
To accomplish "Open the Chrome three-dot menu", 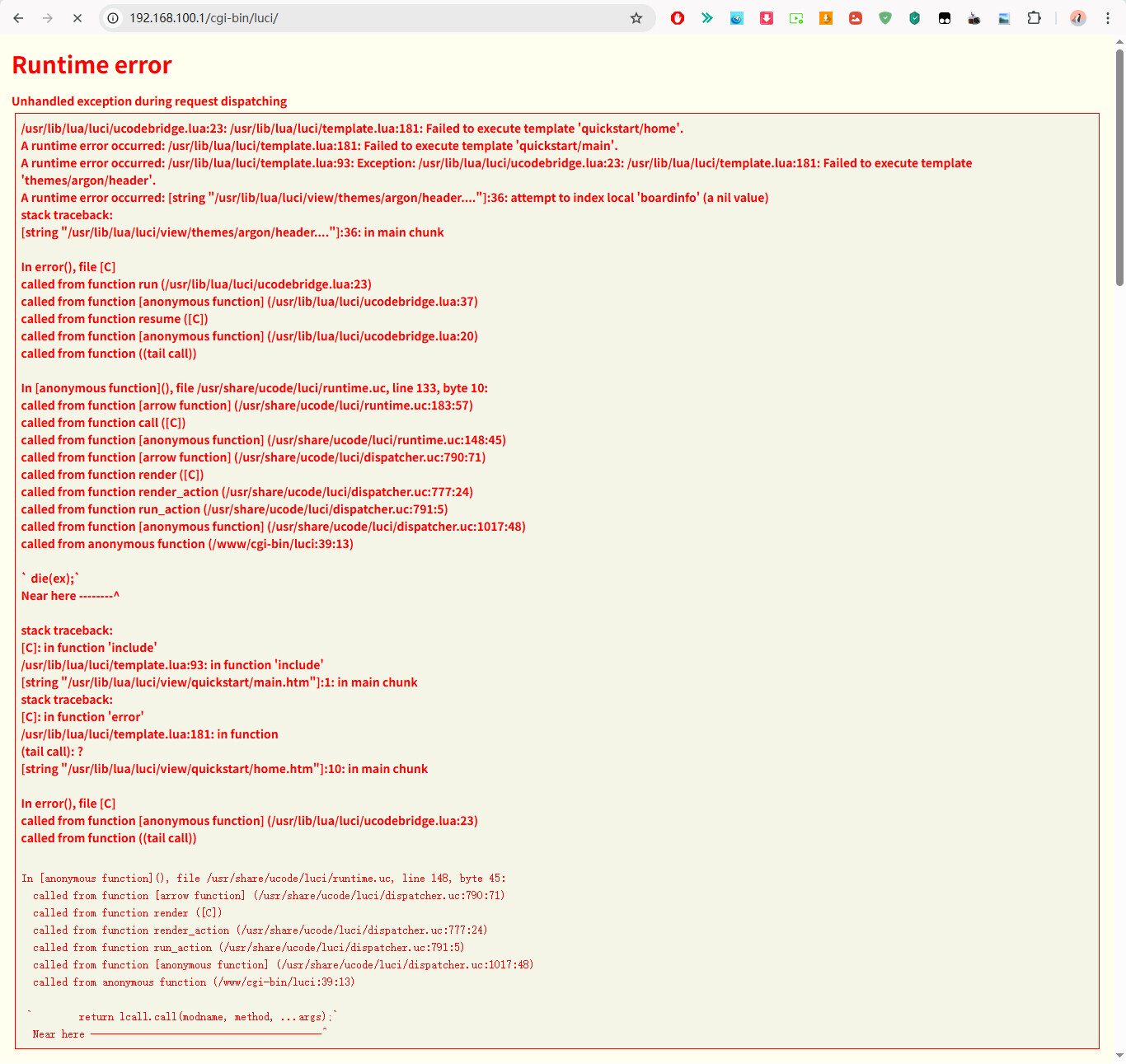I will click(x=1108, y=18).
